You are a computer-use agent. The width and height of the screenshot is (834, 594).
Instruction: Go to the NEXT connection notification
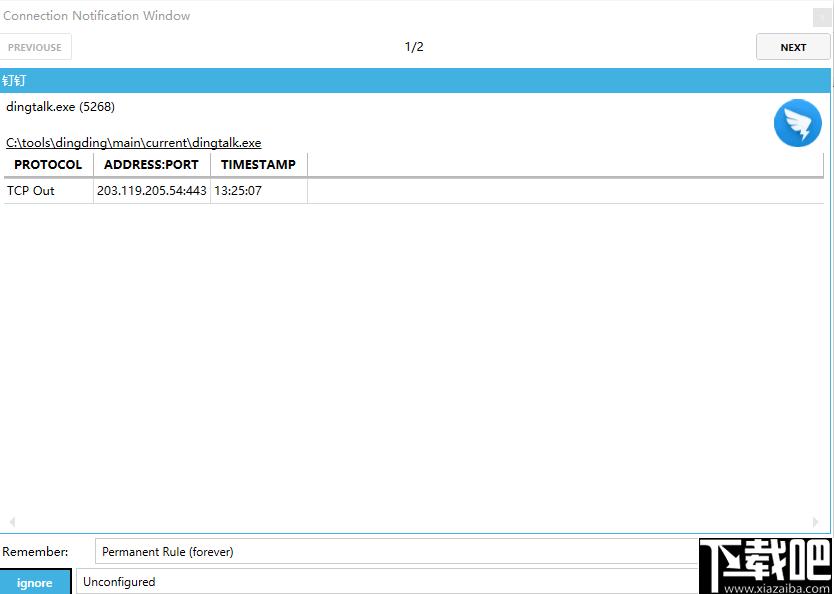(793, 47)
